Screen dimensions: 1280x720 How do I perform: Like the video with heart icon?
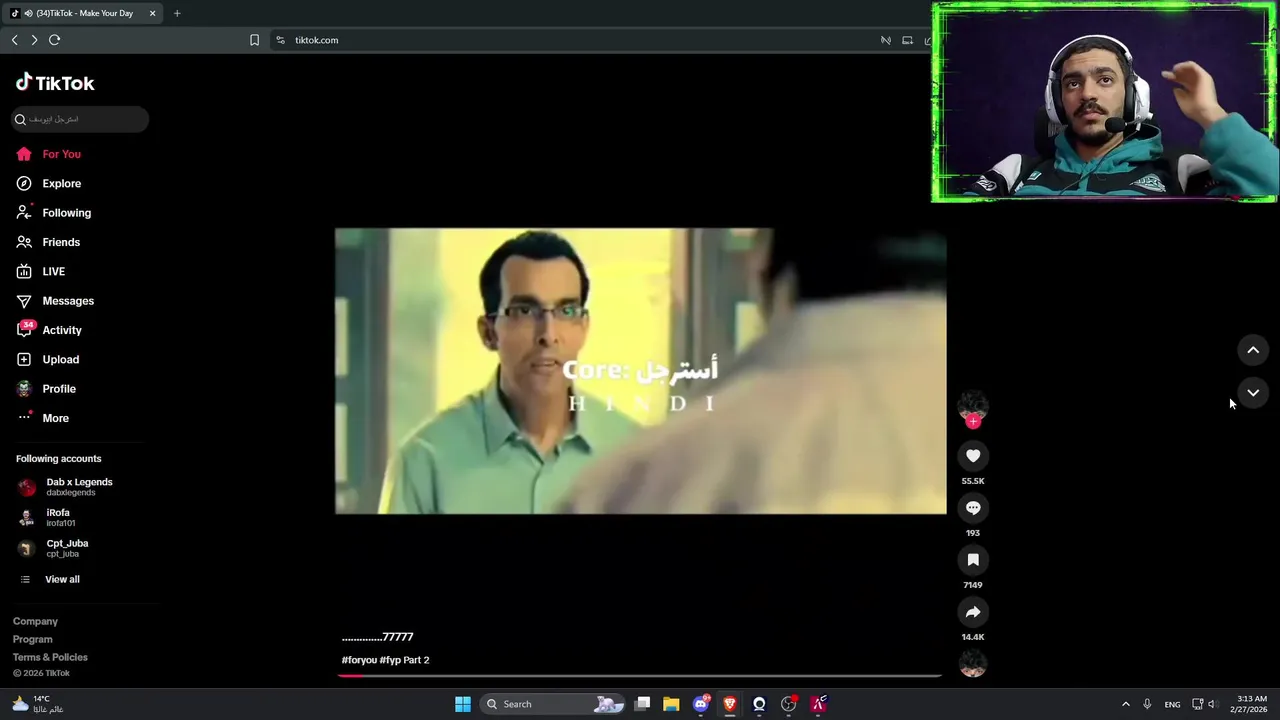[973, 456]
